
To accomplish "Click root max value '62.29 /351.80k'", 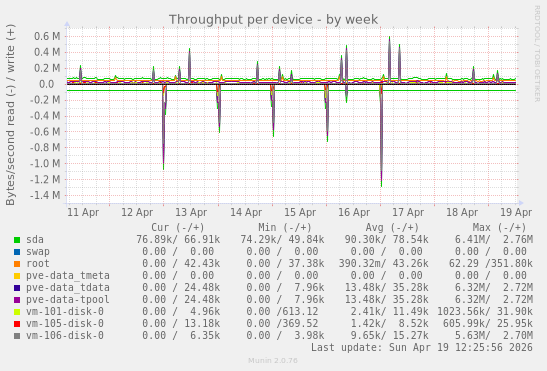I will pos(491,264).
